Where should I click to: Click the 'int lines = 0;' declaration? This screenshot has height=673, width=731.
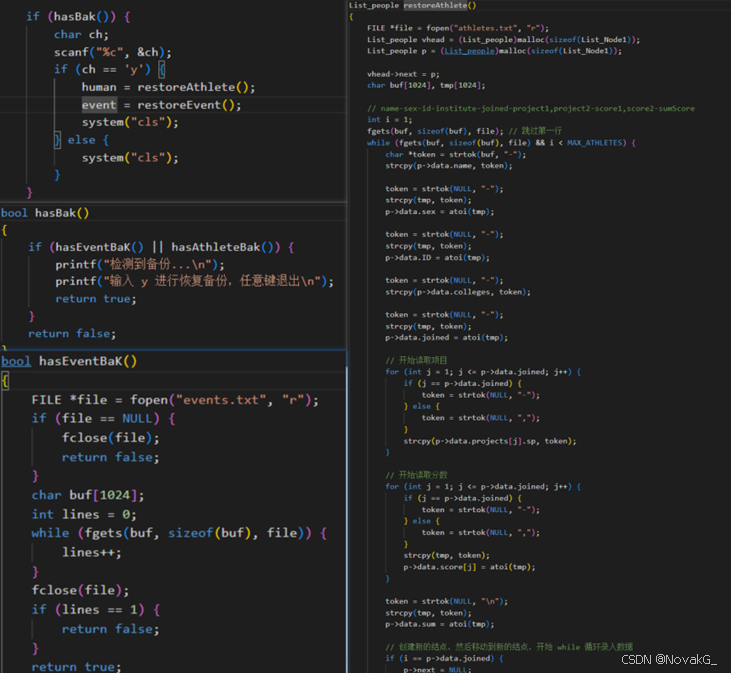[84, 515]
